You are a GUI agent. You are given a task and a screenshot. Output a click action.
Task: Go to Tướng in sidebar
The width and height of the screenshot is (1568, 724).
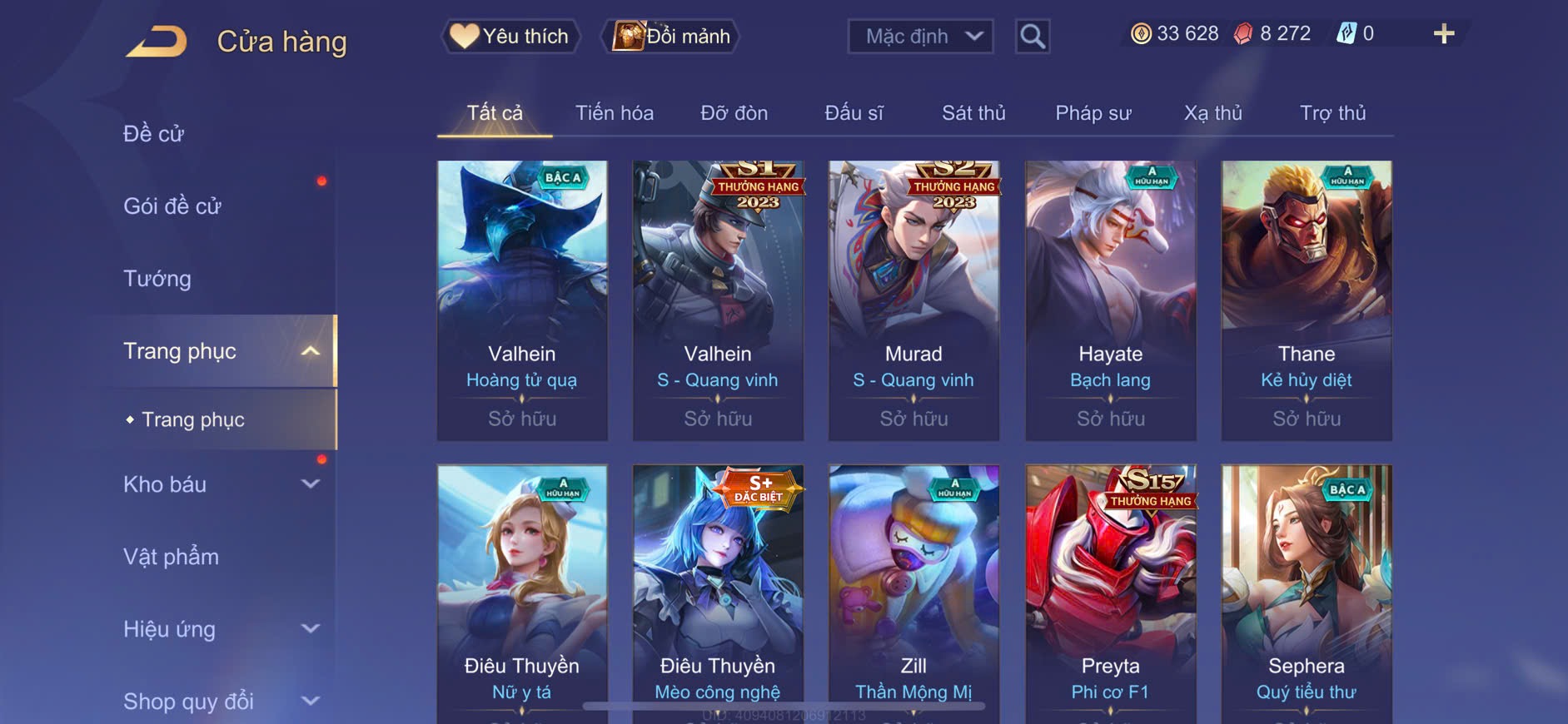(157, 279)
